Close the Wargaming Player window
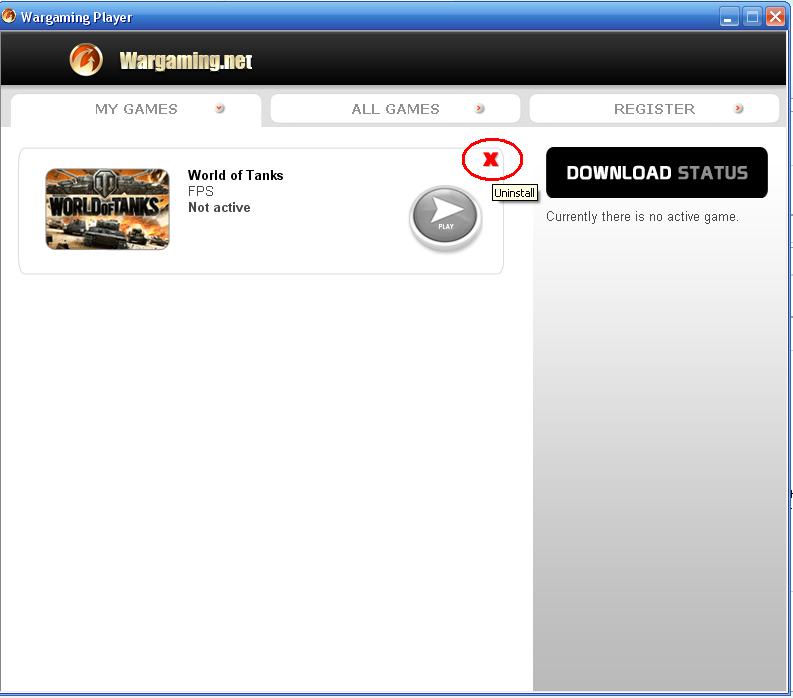The width and height of the screenshot is (793, 698). [775, 17]
